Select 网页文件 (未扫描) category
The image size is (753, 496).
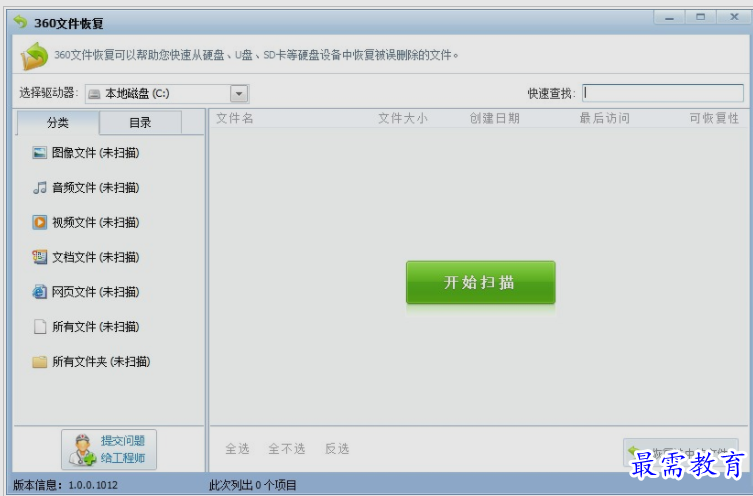[85, 291]
